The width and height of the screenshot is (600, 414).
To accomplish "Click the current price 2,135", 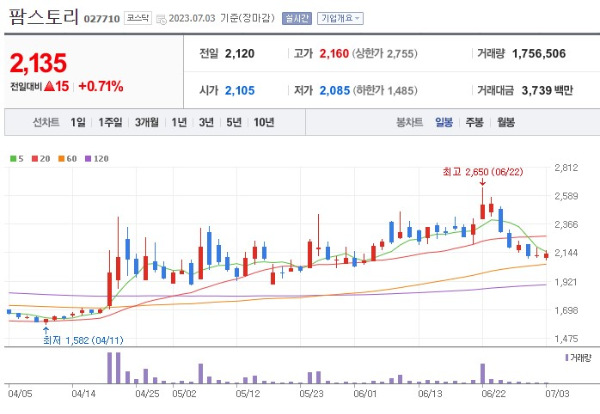I will point(38,63).
